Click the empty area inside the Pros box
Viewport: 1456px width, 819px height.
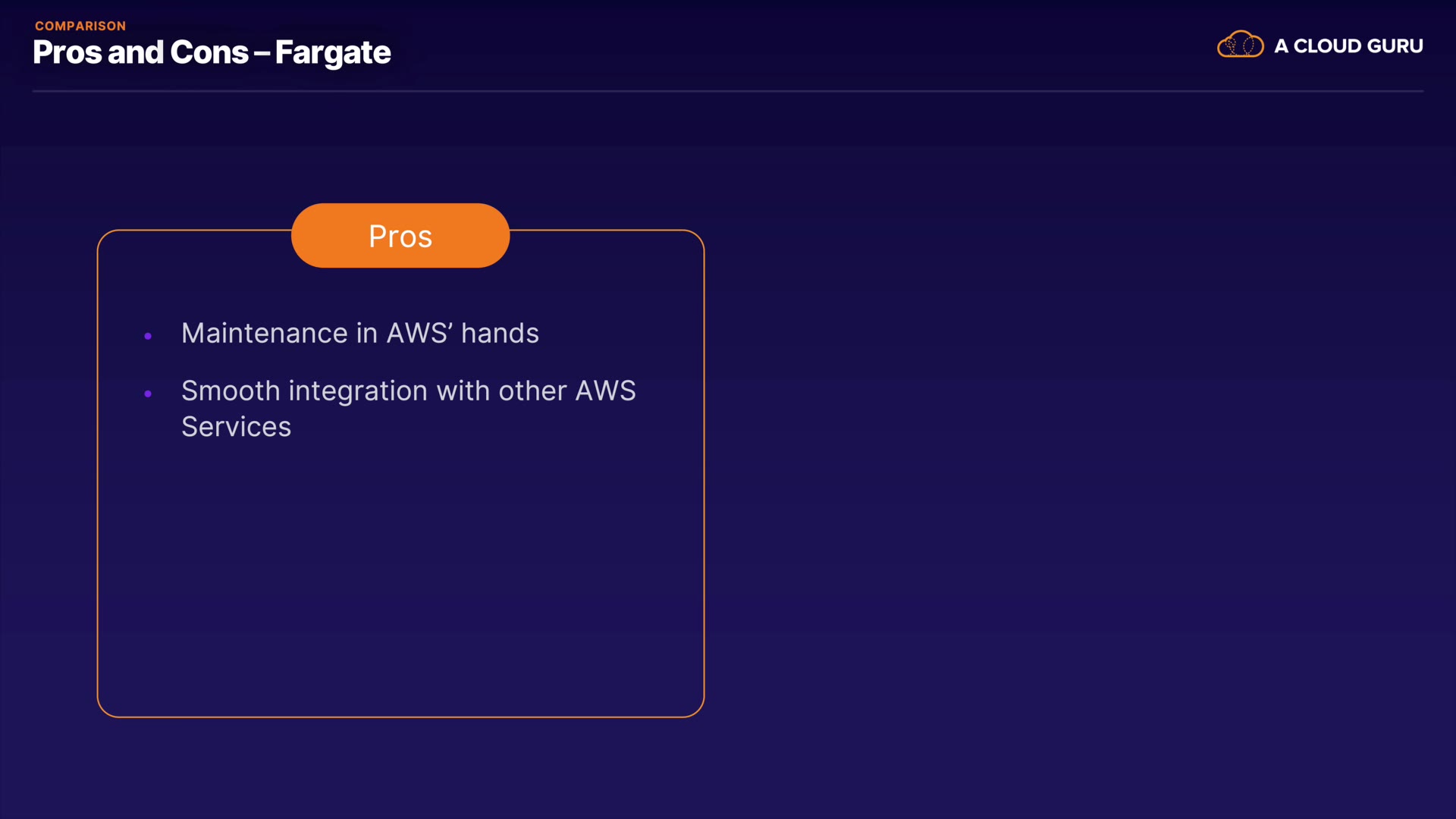pyautogui.click(x=400, y=576)
